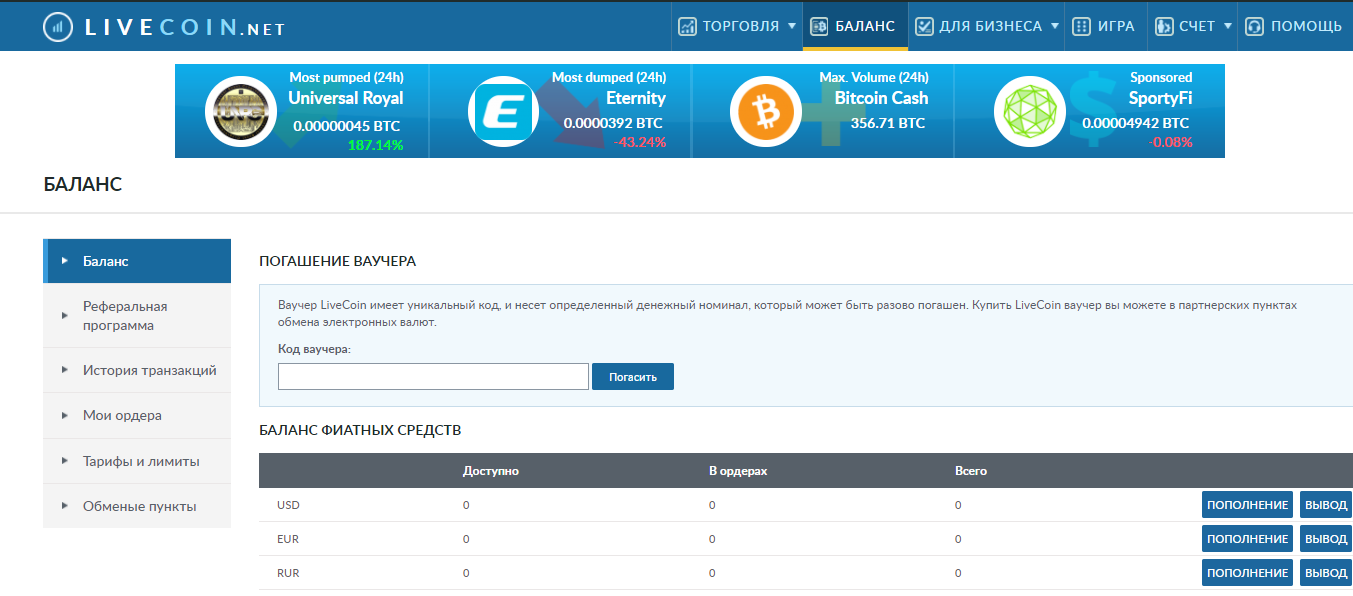This screenshot has height=596, width=1353.
Task: Click ПОПОЛНЕНИЕ button for USD
Action: pyautogui.click(x=1247, y=505)
